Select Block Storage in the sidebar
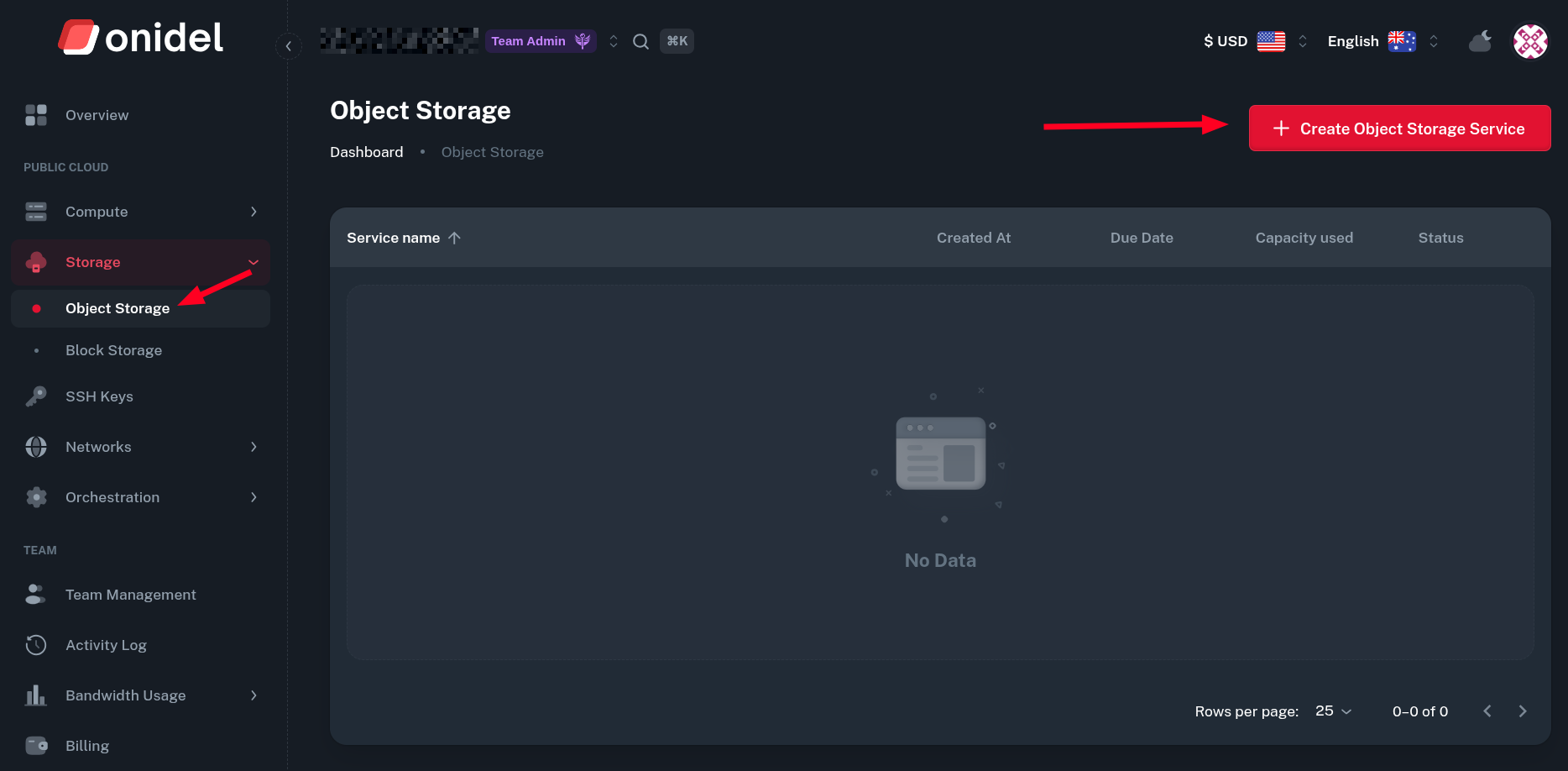 coord(113,350)
